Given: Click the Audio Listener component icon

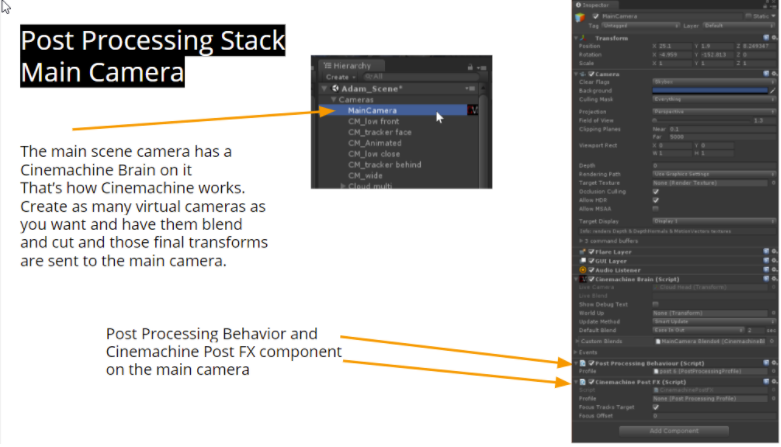Looking at the screenshot, I should tap(582, 270).
